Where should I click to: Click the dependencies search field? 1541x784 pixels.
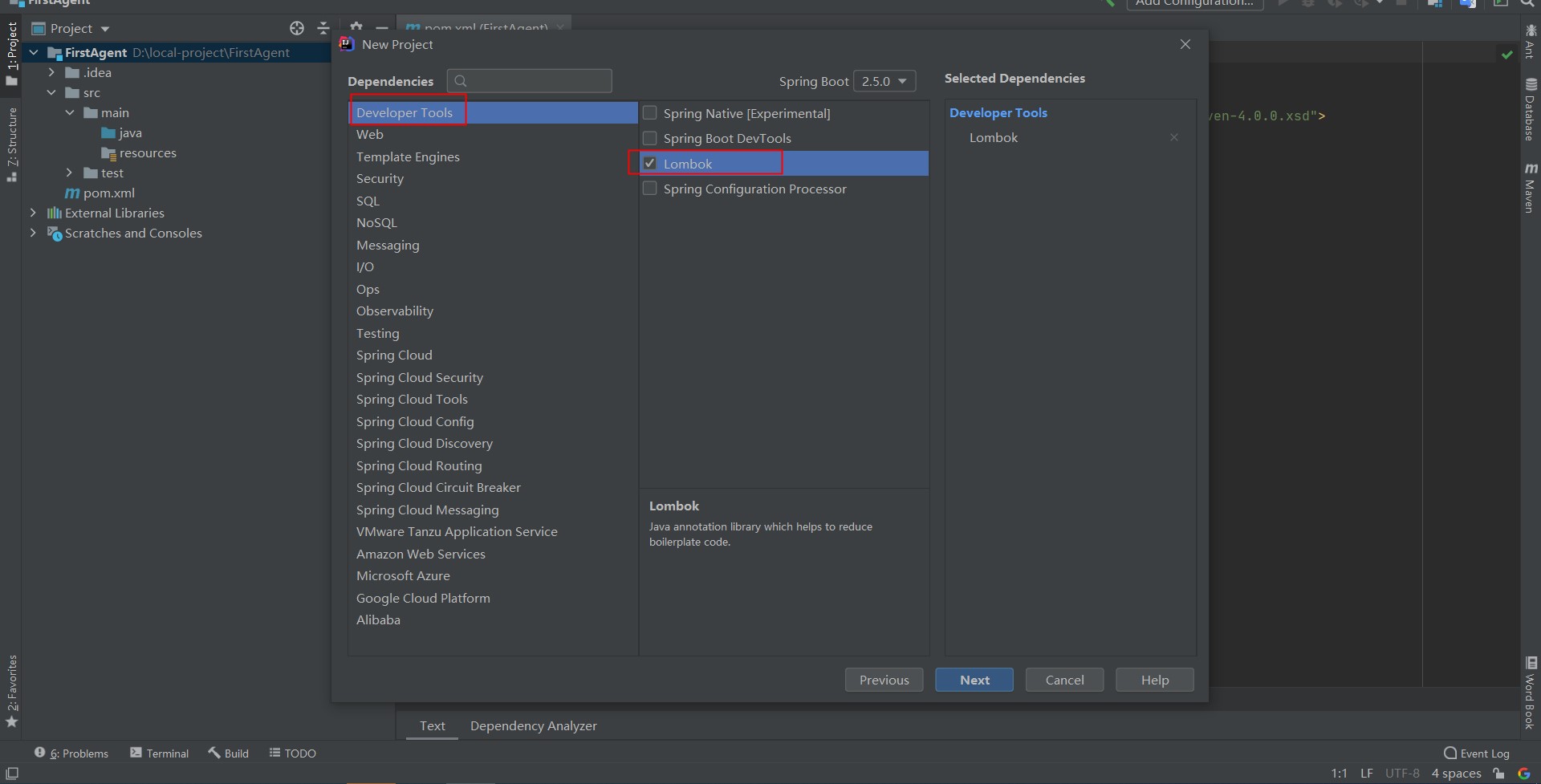point(530,81)
